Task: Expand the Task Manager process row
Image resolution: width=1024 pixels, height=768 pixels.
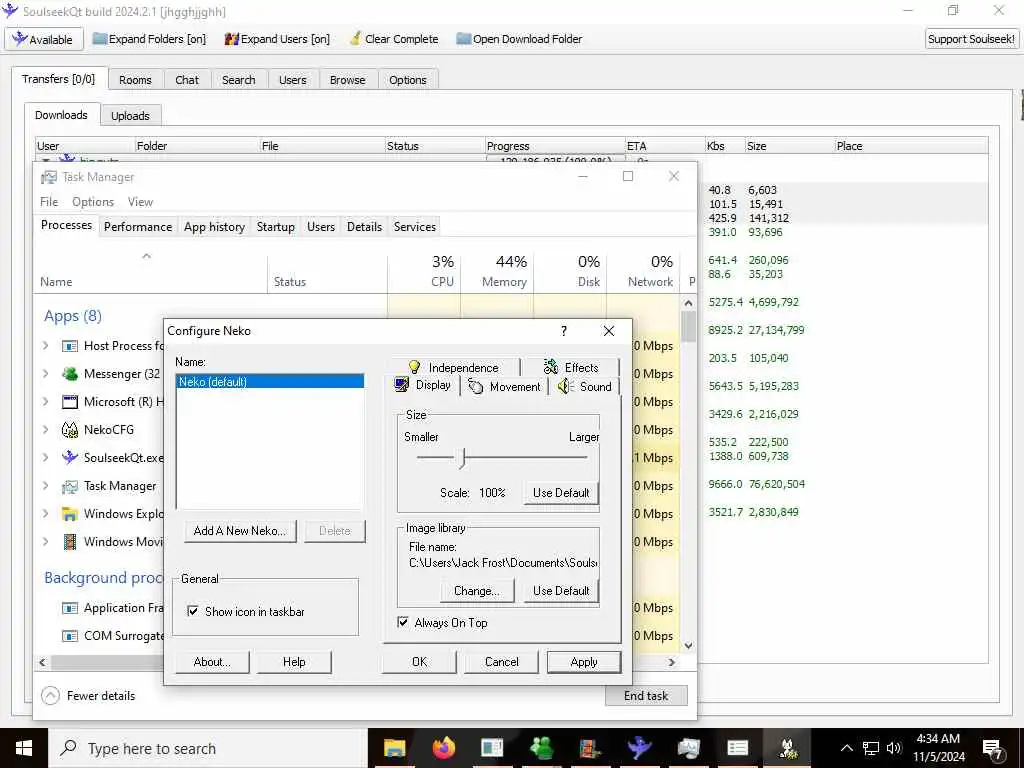Action: [46, 486]
